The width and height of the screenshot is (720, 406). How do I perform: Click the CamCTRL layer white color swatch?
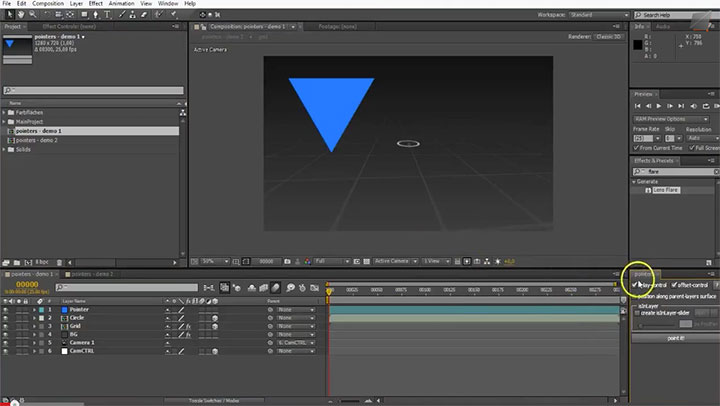tap(65, 351)
